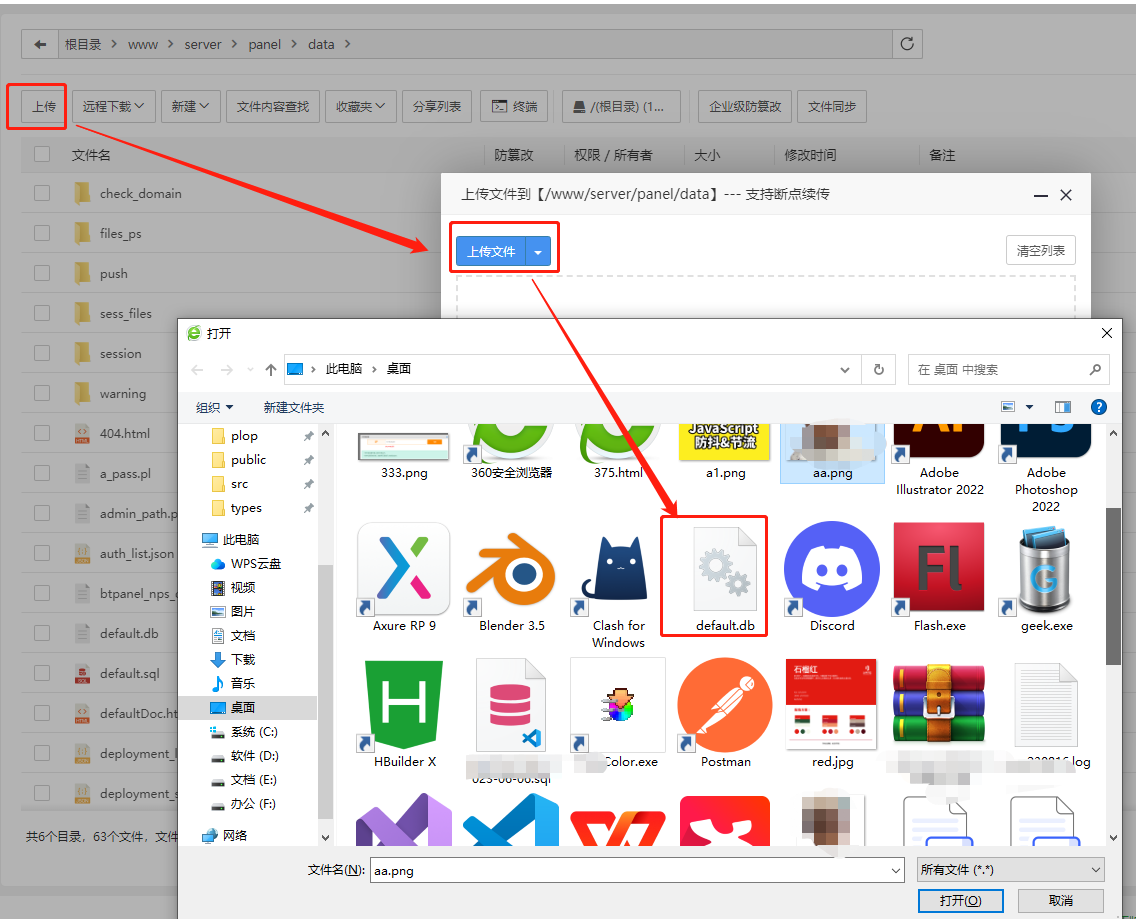Open the 收藏夹 dropdown
This screenshot has width=1136, height=919.
point(360,107)
